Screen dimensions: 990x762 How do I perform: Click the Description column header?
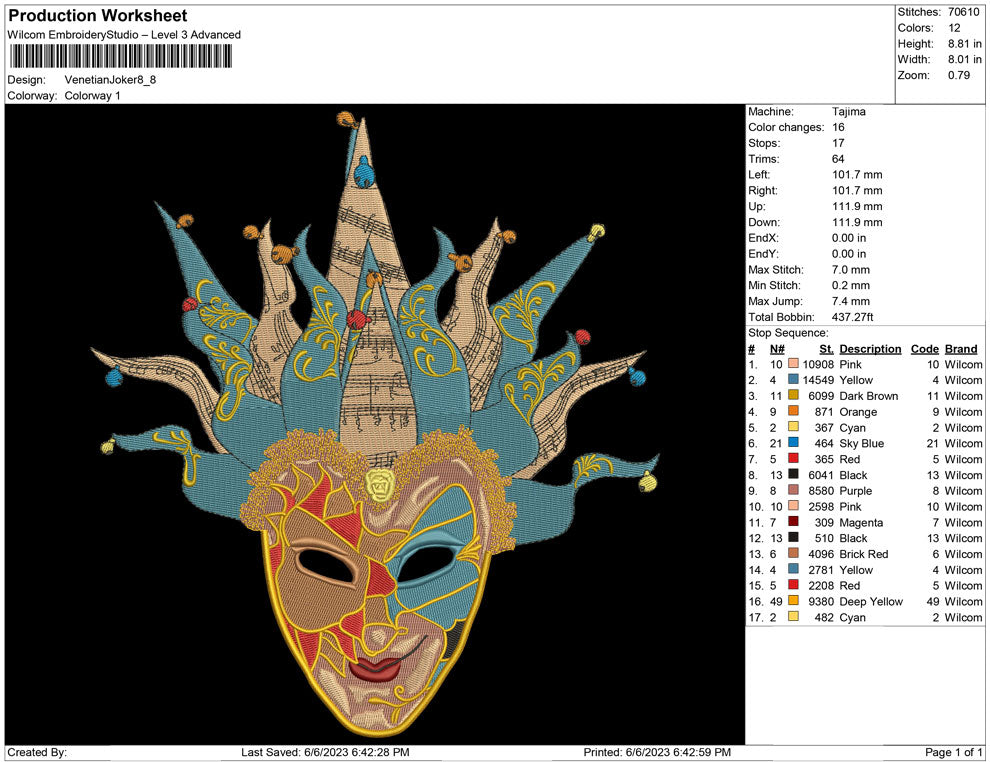click(x=870, y=349)
